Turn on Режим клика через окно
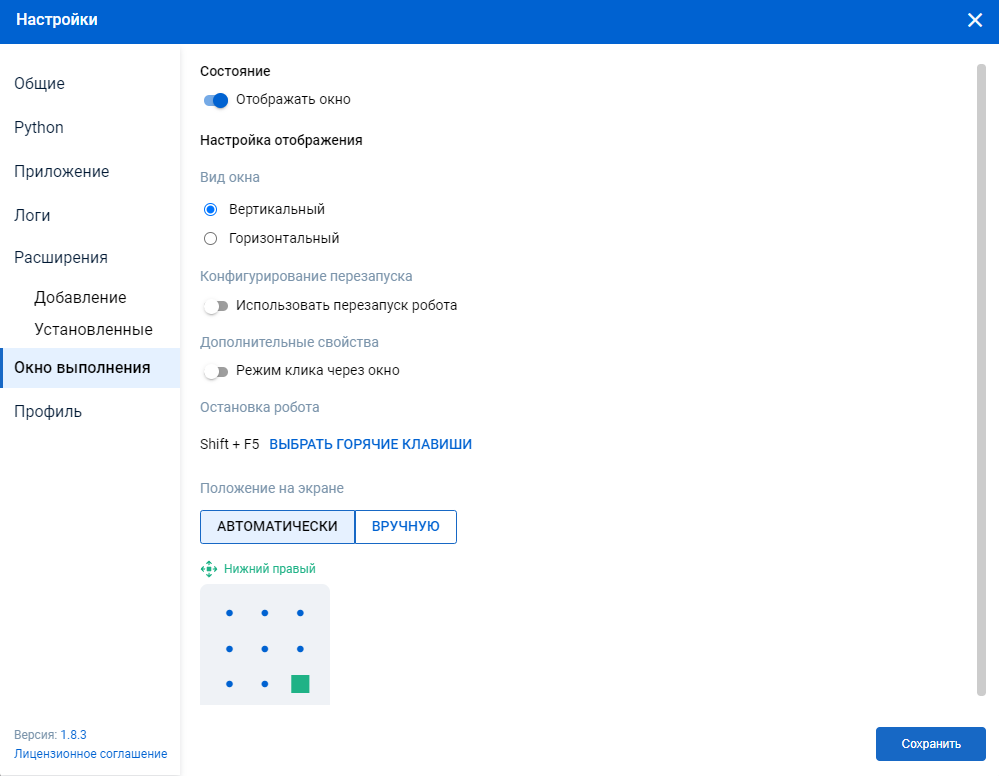The image size is (999, 776). tap(216, 371)
